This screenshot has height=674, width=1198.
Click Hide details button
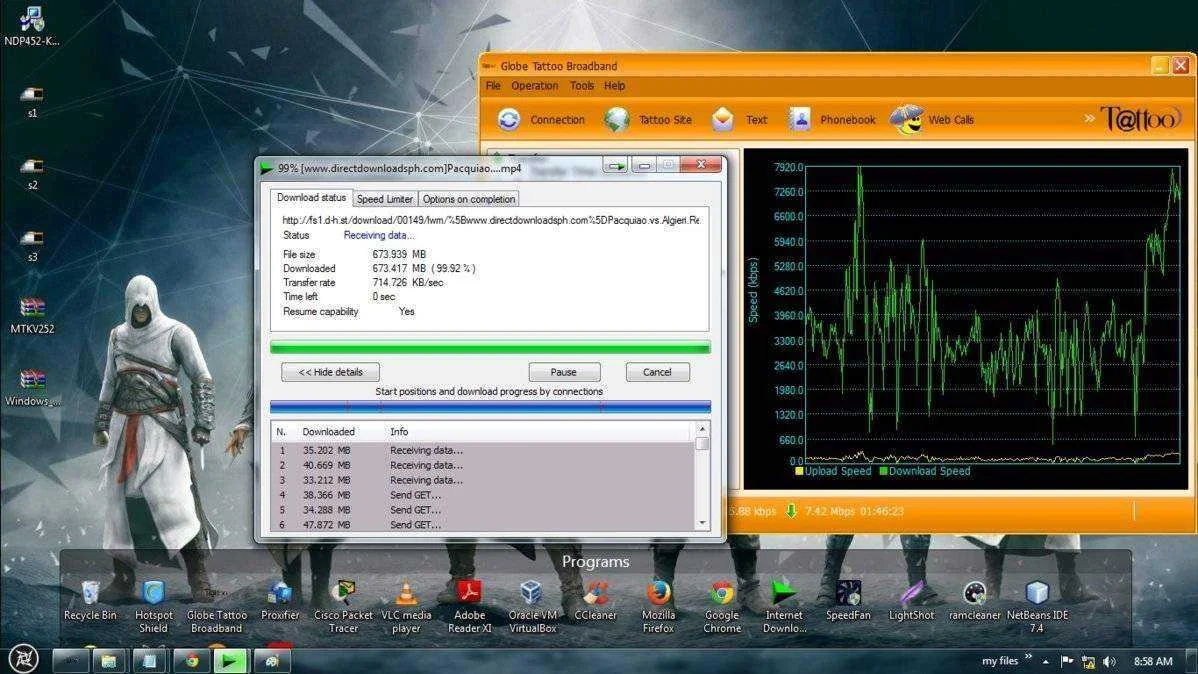[x=330, y=372]
